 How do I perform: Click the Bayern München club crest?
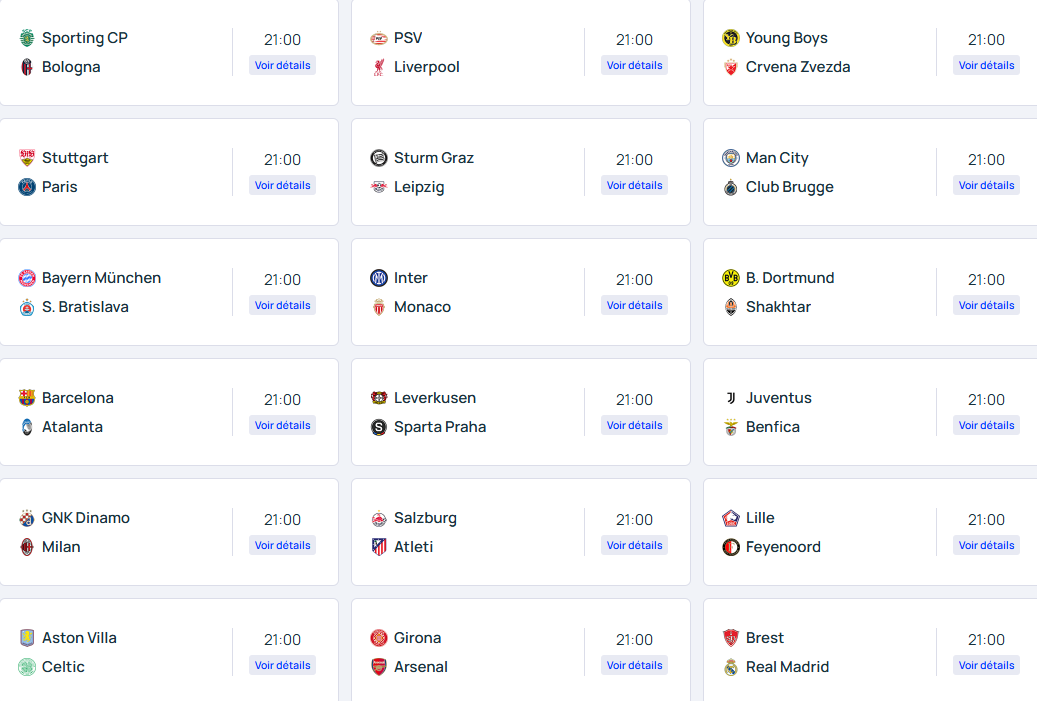[27, 278]
